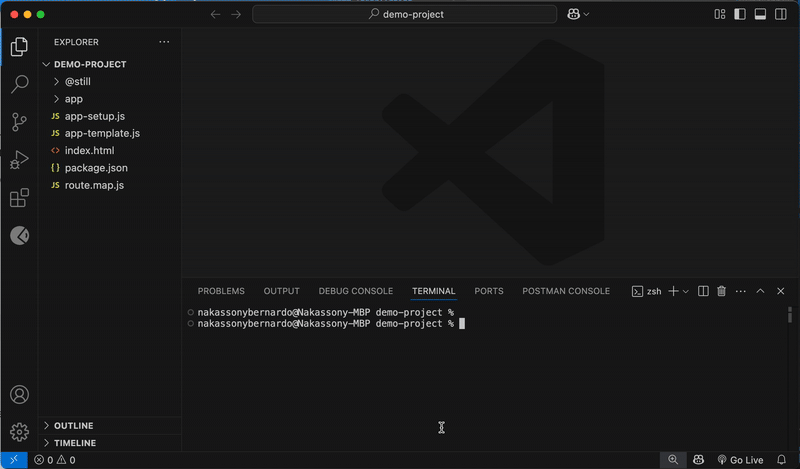
Task: Maximize panel size with up chevron
Action: [x=760, y=291]
